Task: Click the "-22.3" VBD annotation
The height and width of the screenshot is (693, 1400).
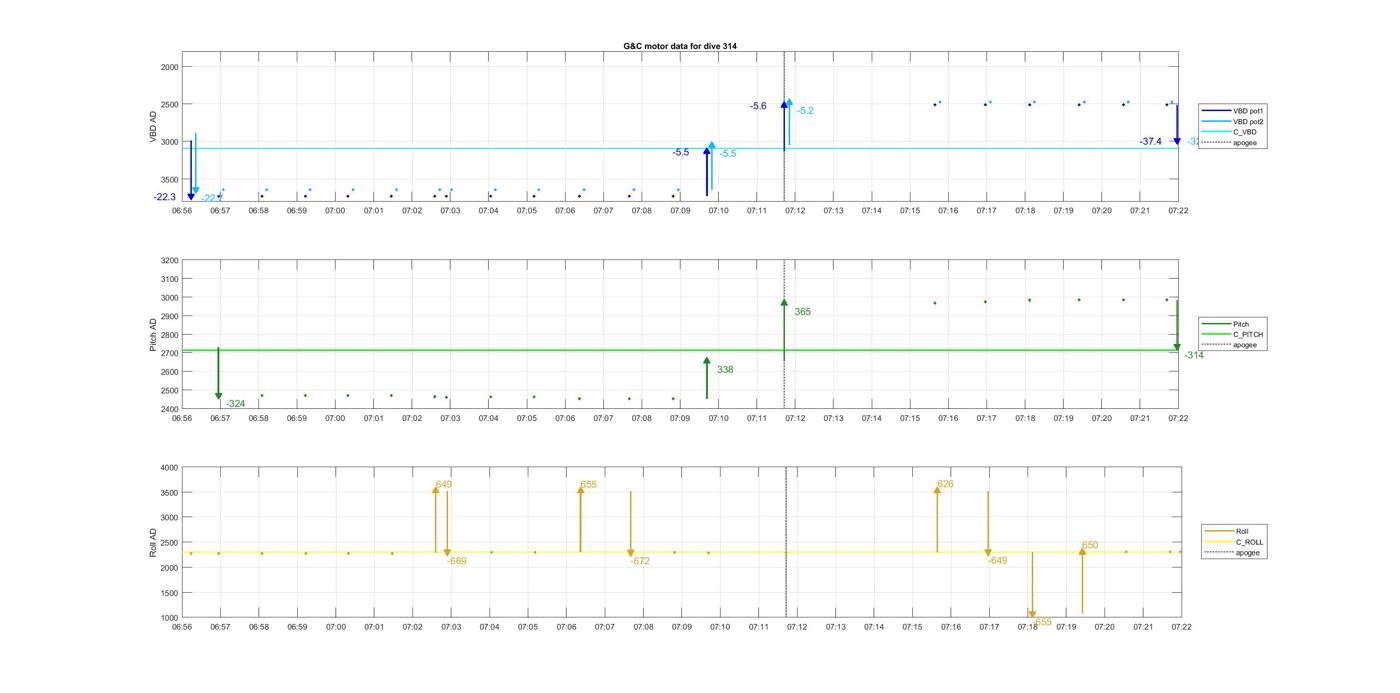Action: 164,197
